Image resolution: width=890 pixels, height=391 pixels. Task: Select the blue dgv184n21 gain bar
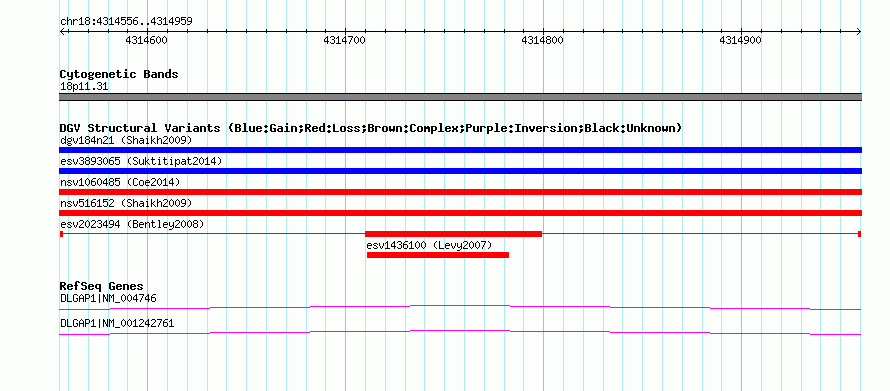[460, 150]
